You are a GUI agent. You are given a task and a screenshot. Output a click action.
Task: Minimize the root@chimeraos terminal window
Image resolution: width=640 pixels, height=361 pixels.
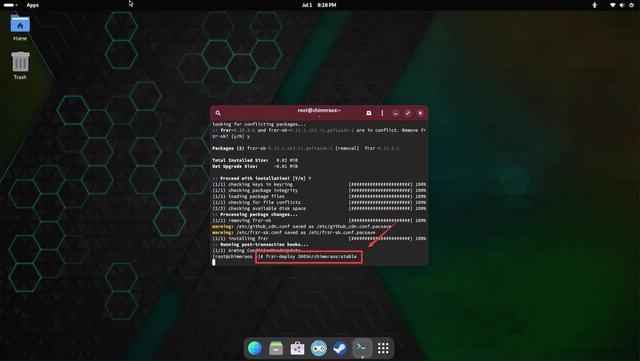395,113
